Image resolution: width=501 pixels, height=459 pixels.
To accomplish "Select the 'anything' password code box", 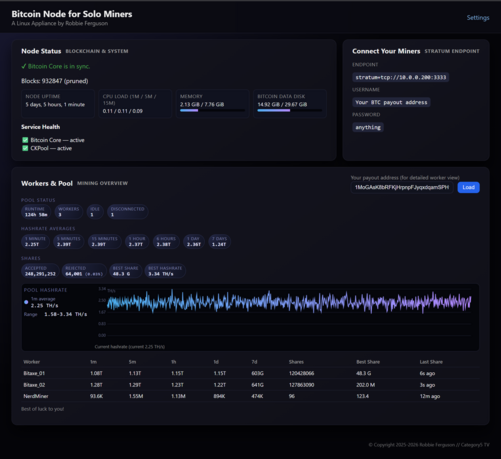I will coord(368,127).
